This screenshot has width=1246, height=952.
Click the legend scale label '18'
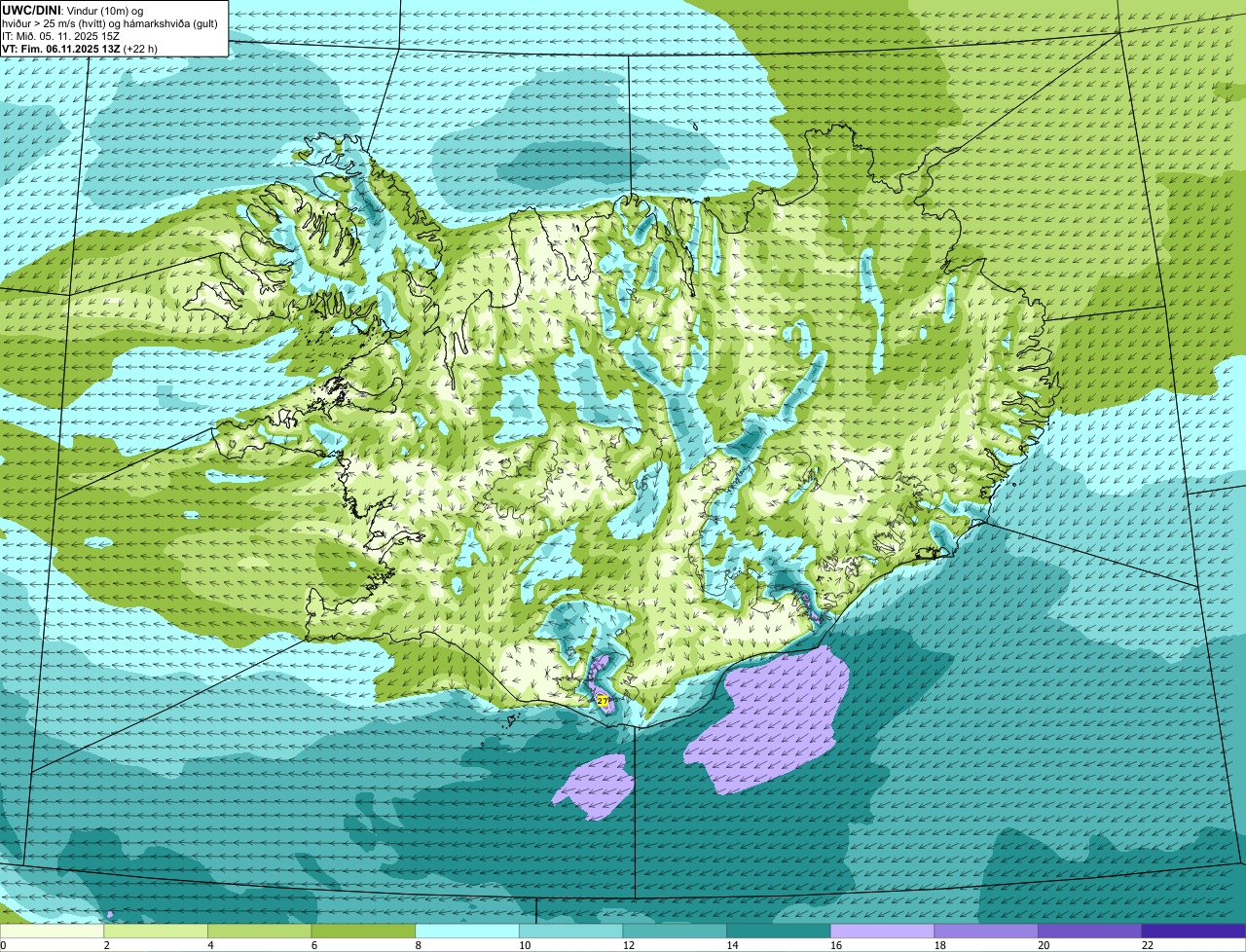pyautogui.click(x=940, y=945)
